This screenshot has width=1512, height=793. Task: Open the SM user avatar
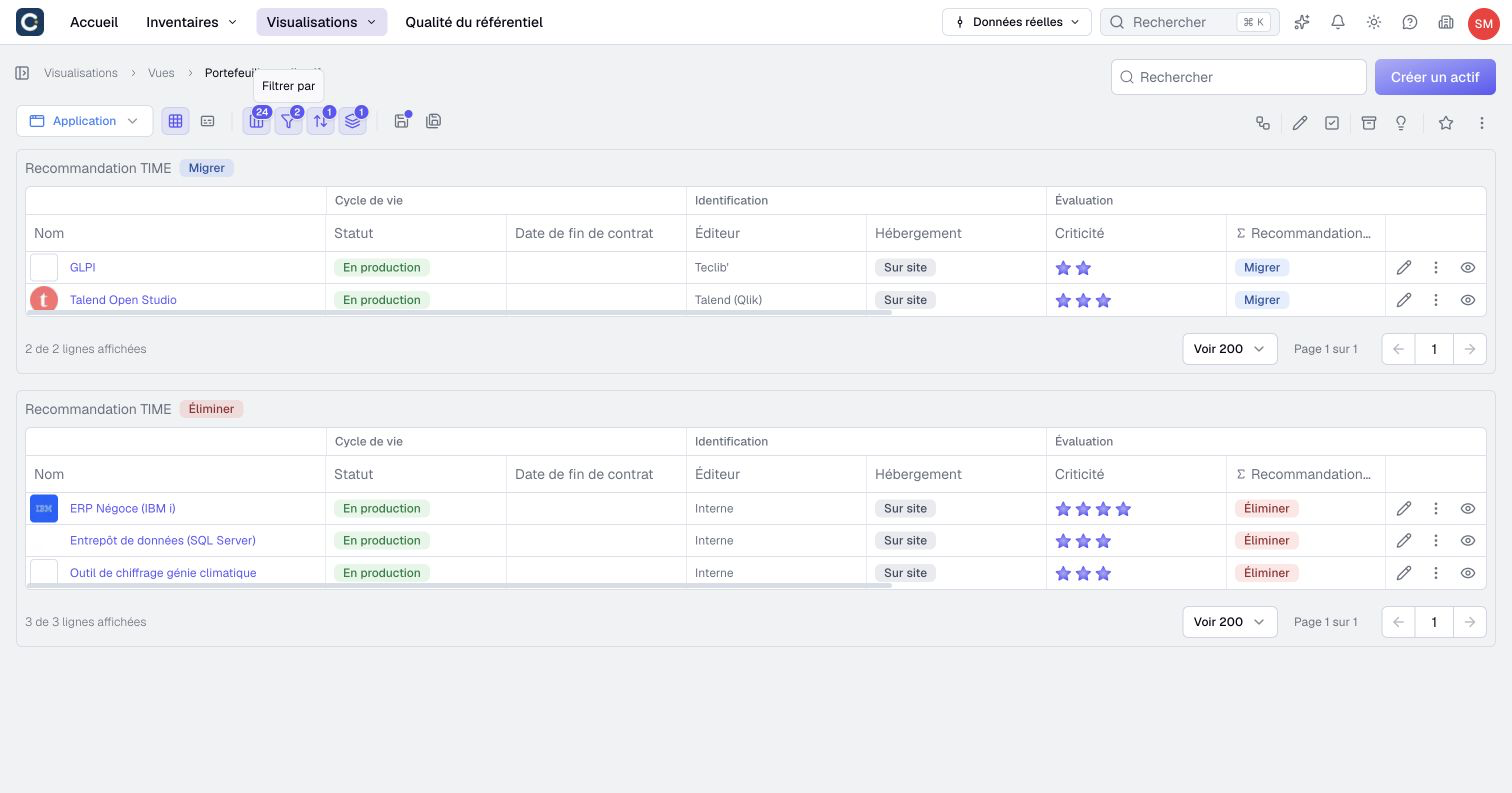1484,23
